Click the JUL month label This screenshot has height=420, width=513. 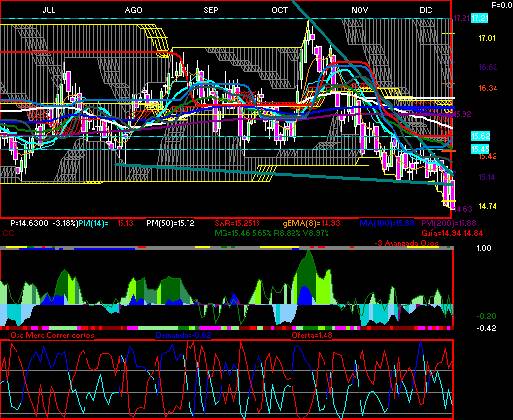[x=49, y=10]
